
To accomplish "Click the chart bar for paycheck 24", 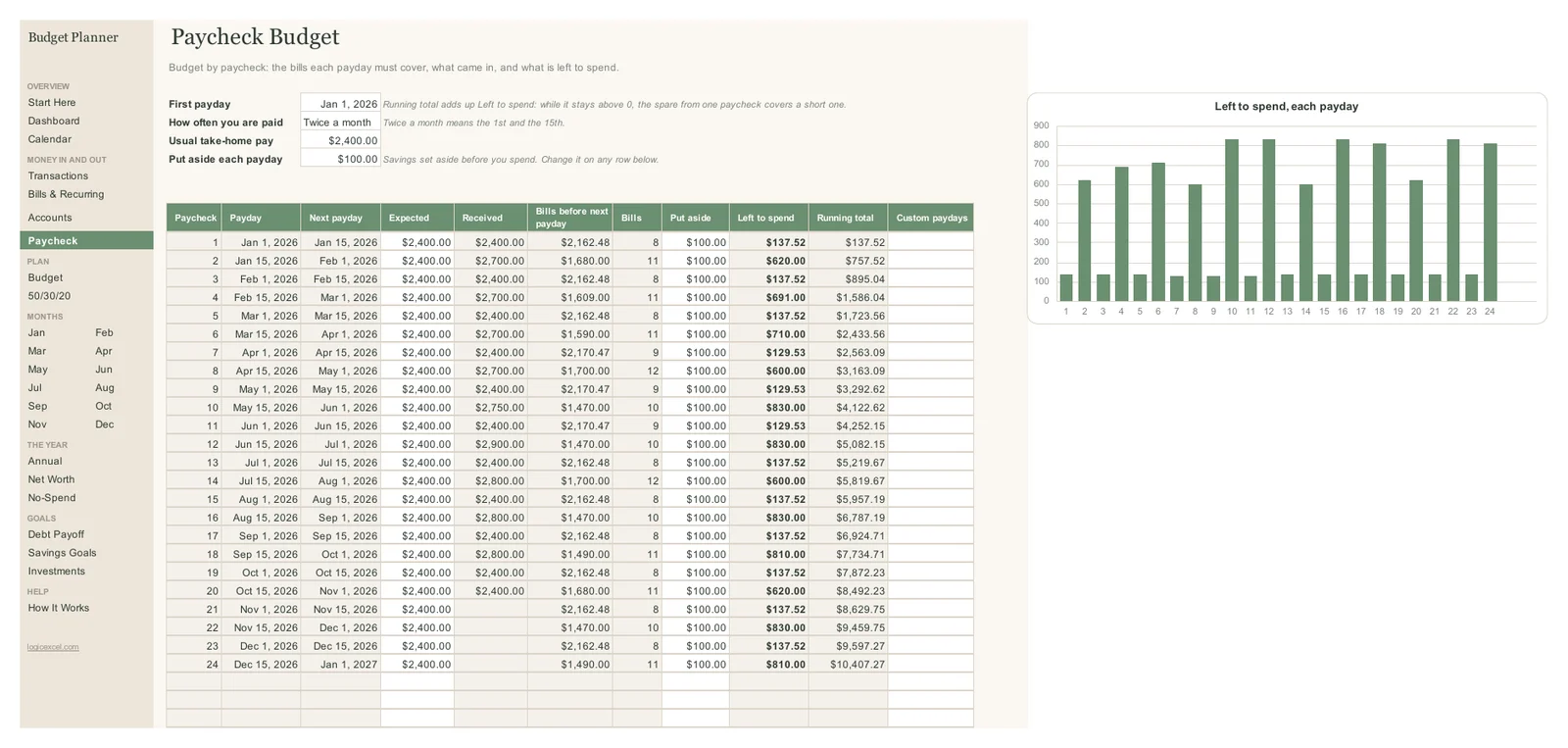I will pos(1490,222).
